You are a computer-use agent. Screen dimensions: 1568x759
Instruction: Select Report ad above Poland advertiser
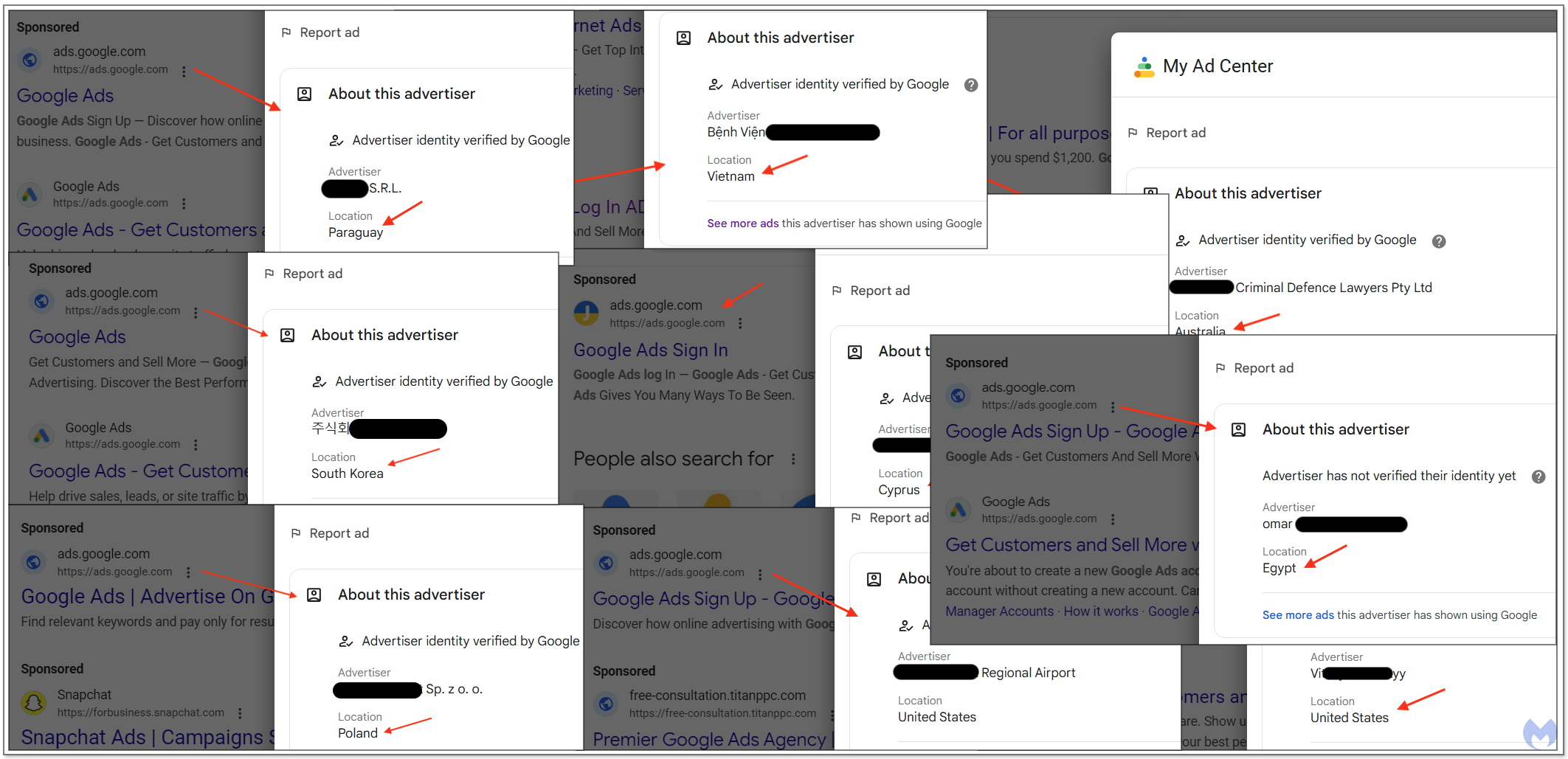click(339, 533)
